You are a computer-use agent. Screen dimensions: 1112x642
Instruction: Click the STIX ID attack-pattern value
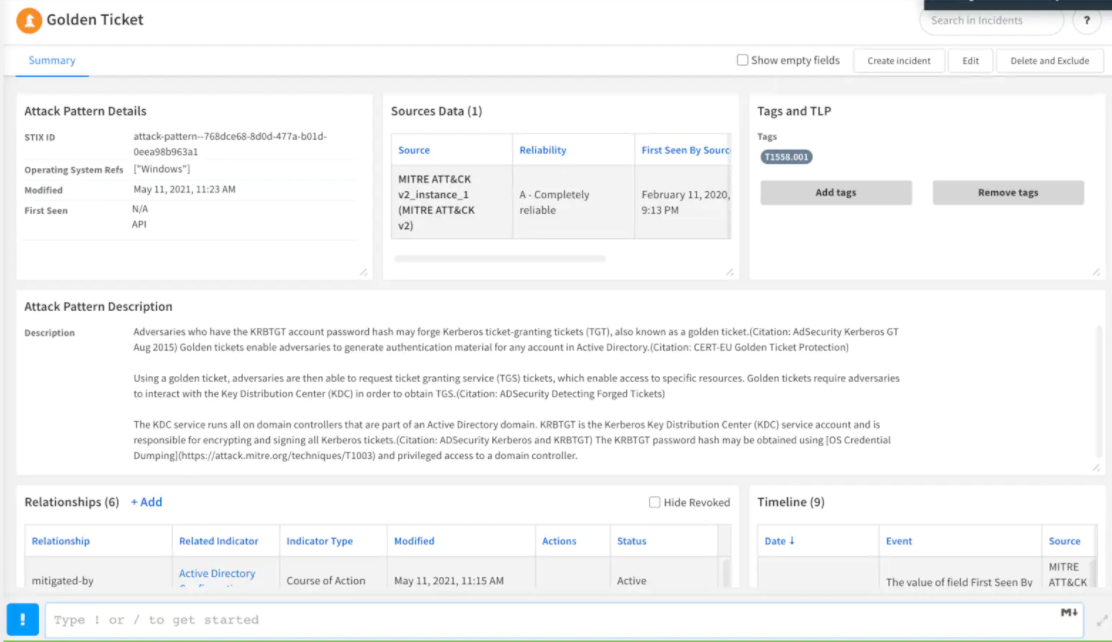(x=230, y=144)
